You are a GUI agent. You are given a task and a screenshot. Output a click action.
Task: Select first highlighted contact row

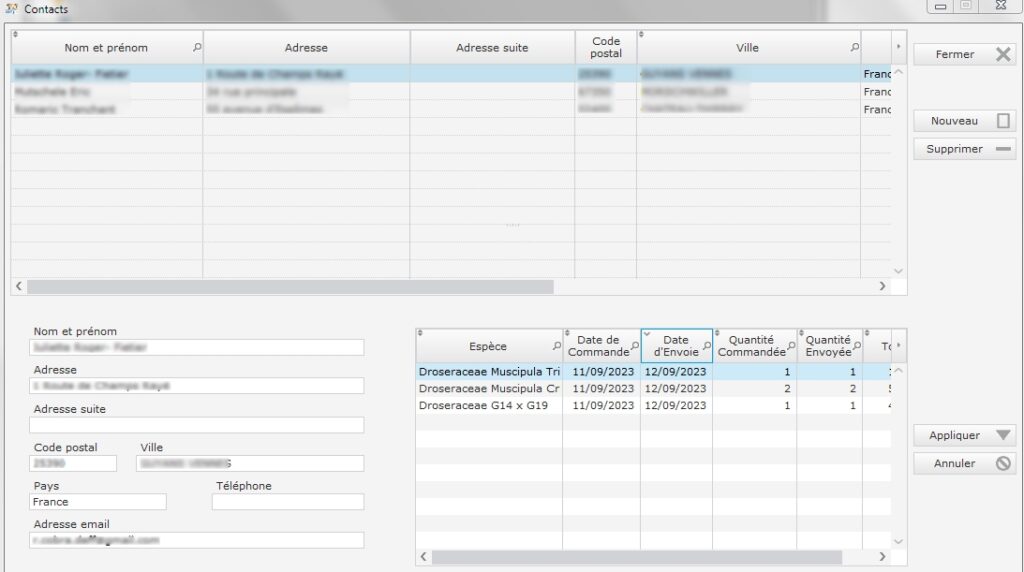[451, 74]
